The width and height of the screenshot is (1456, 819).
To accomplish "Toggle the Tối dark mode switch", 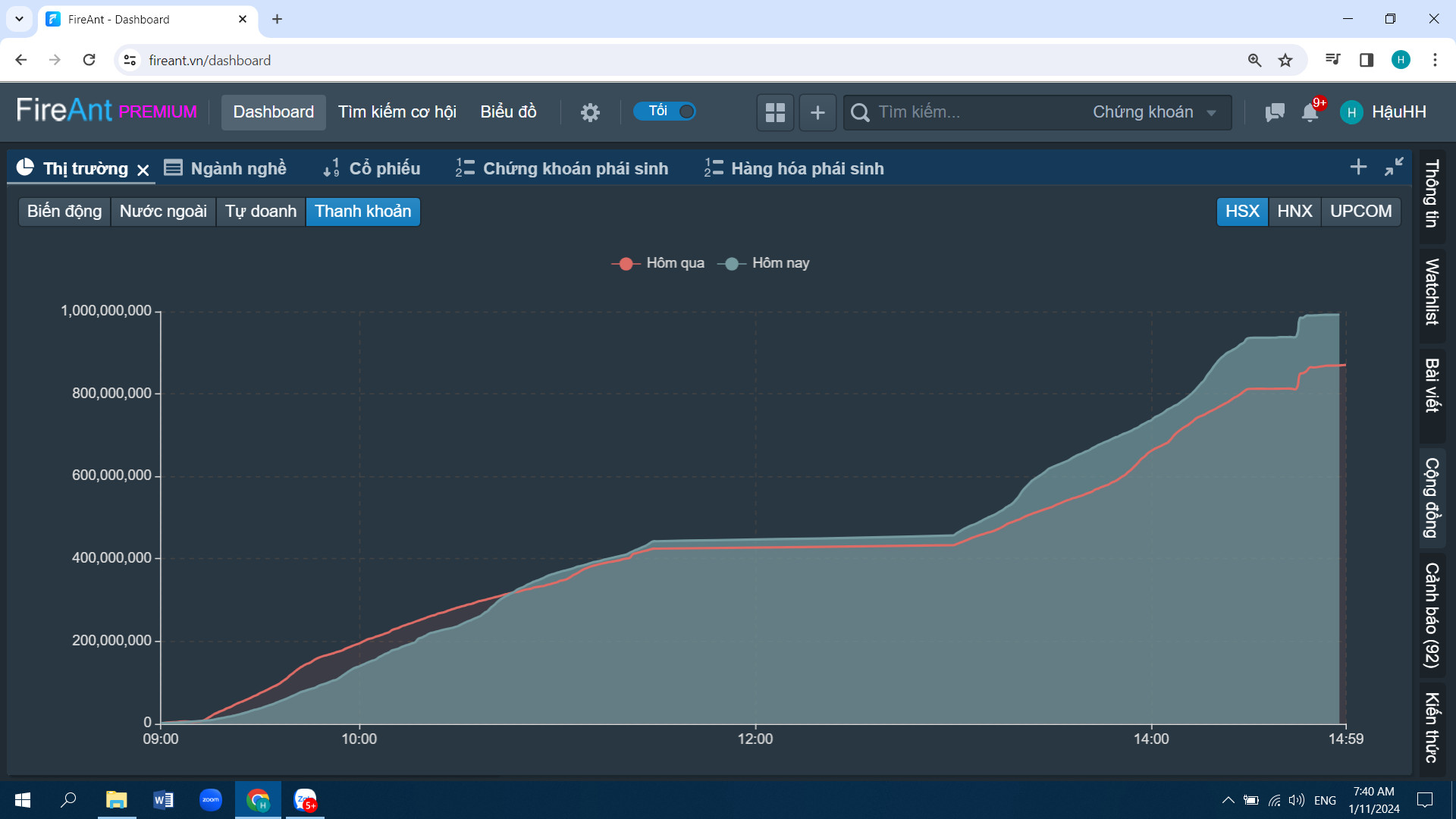I will click(665, 111).
